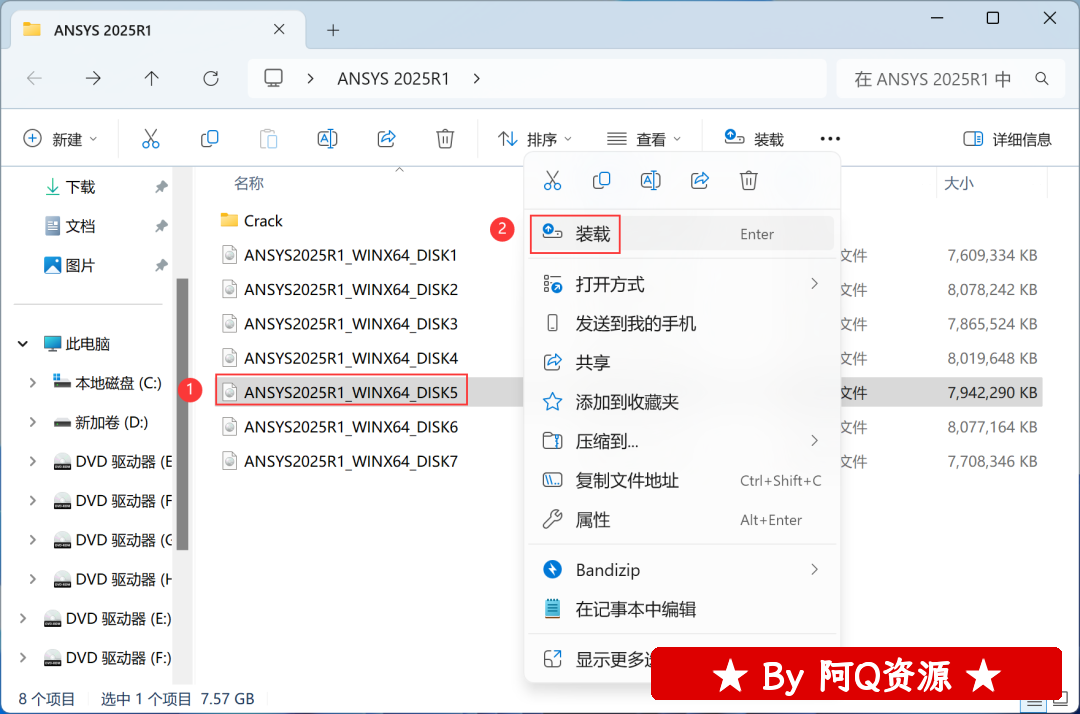Click the Rename icon in the toolbar
The image size is (1080, 714).
coord(327,139)
